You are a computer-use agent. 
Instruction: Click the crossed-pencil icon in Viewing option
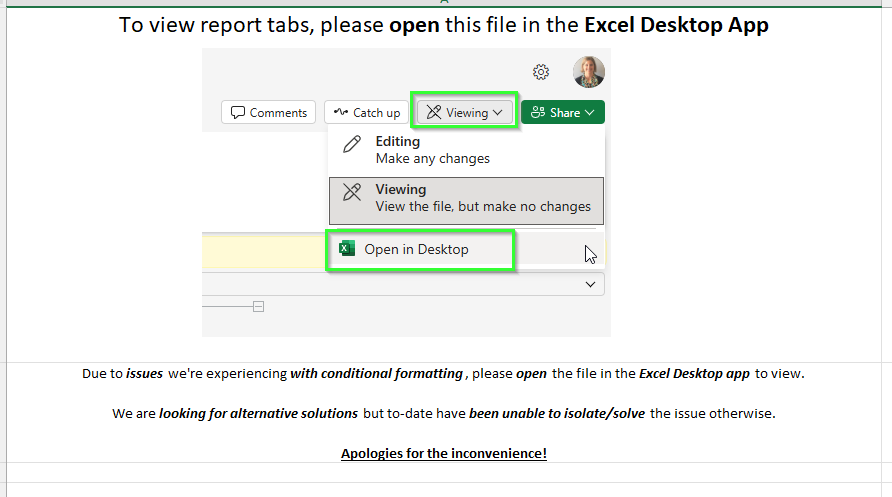point(352,192)
